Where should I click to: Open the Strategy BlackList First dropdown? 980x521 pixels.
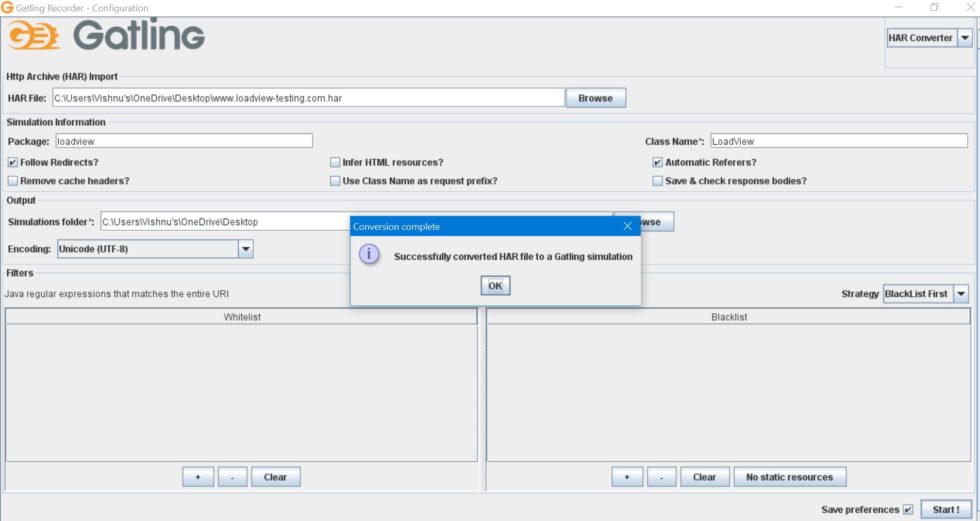click(961, 294)
